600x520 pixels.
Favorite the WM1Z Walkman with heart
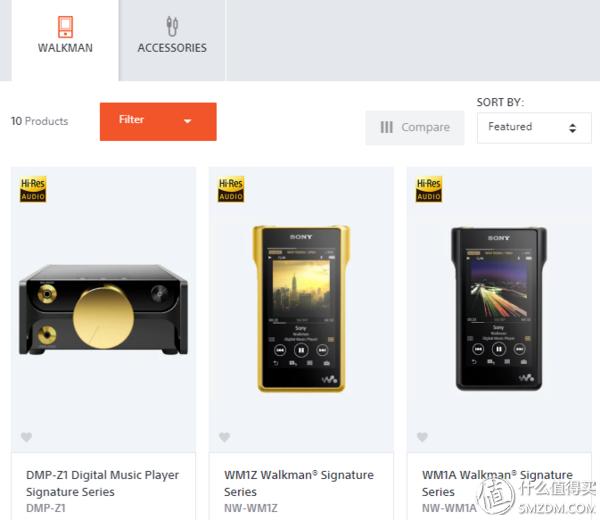224,437
